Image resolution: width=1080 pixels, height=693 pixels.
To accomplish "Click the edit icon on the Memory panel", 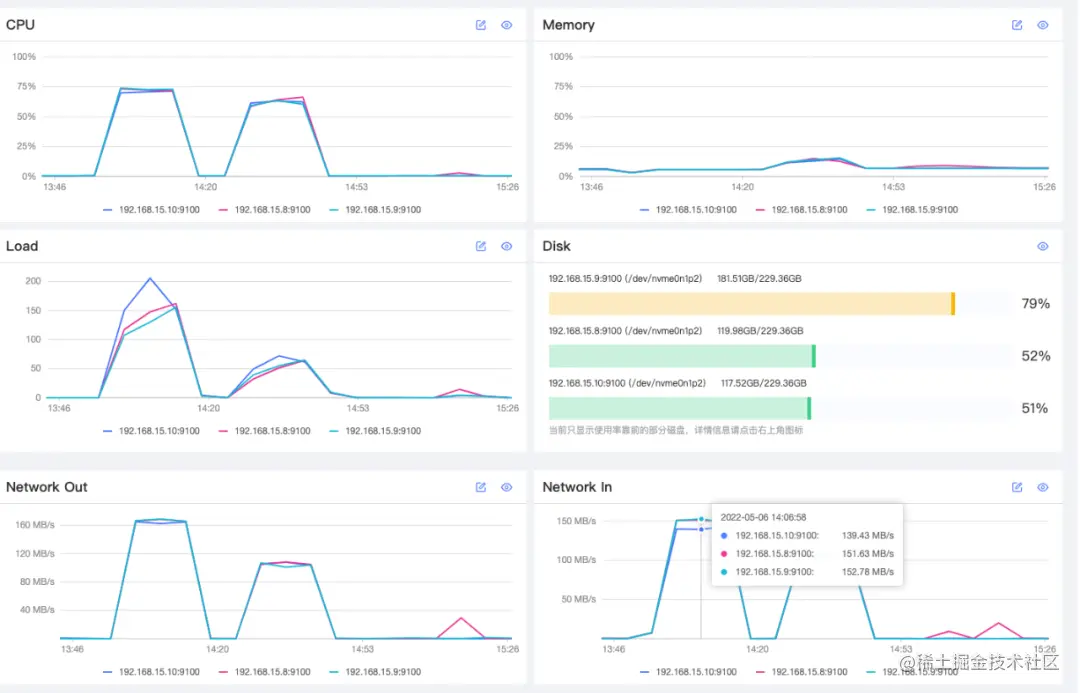I will point(1017,25).
